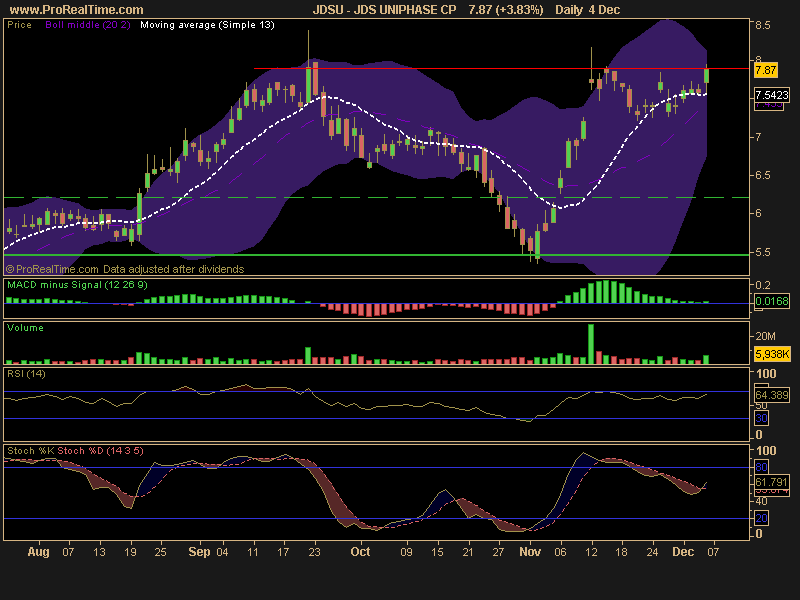
Task: Click the 5,938K volume value tag
Action: click(772, 354)
